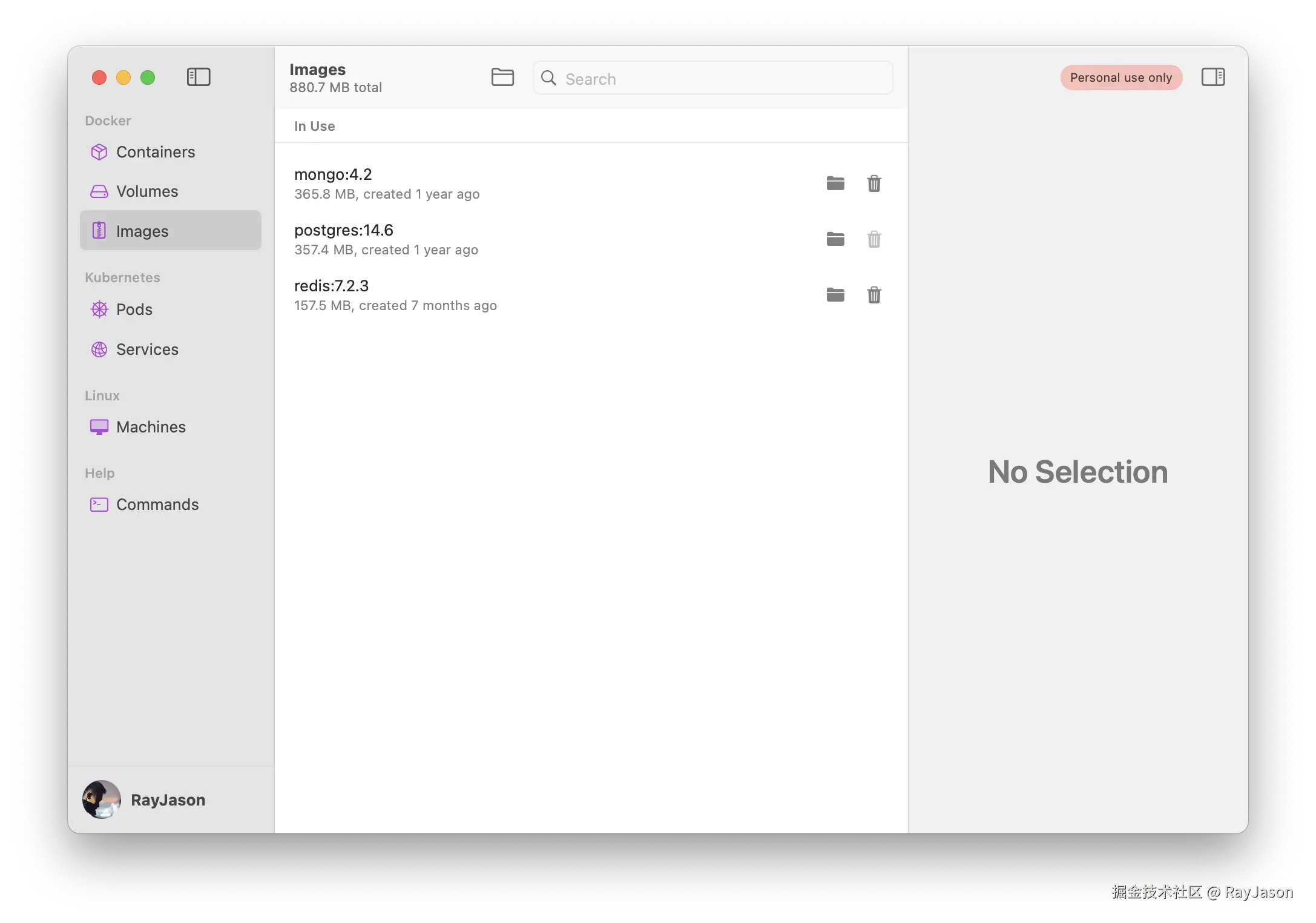Image resolution: width=1316 pixels, height=923 pixels.
Task: Open folder for postgres:14.6 image
Action: click(x=835, y=239)
